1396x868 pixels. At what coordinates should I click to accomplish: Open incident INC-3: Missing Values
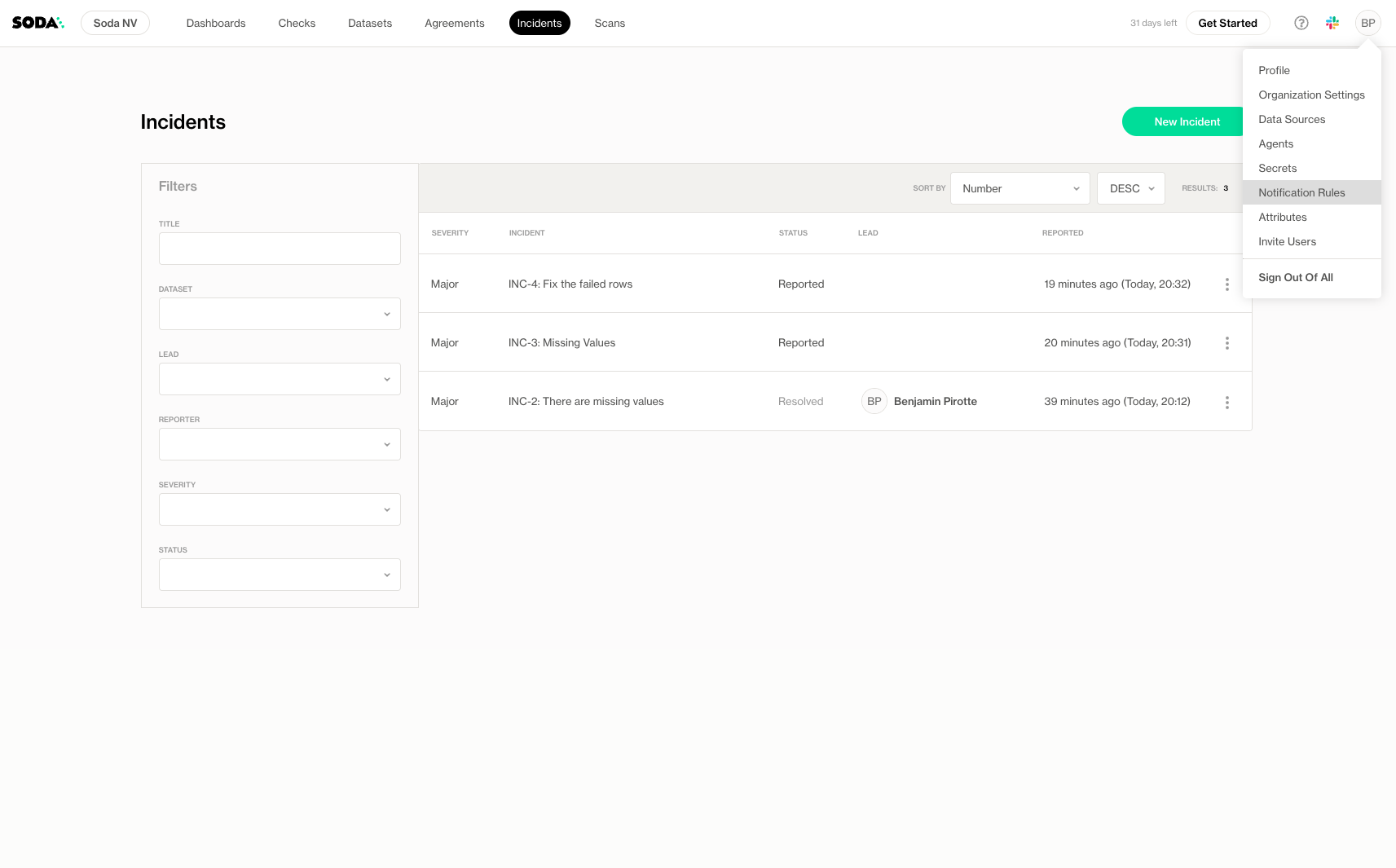561,342
